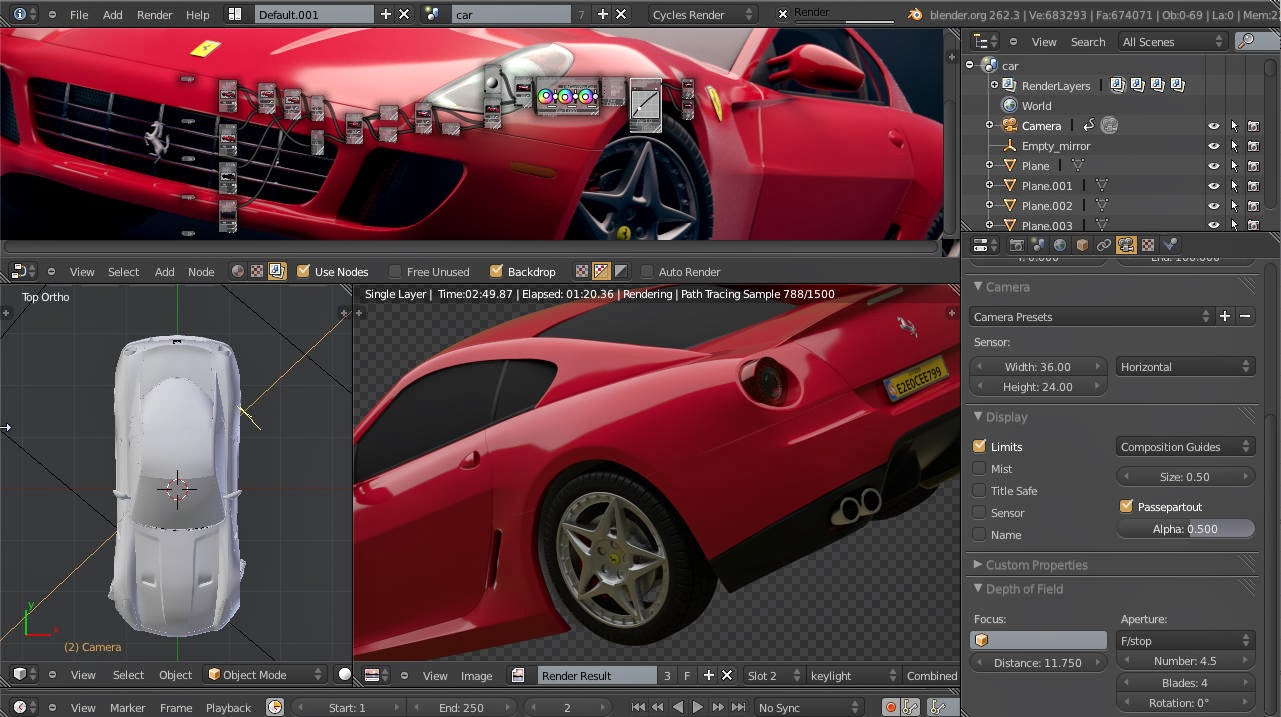The height and width of the screenshot is (717, 1281).
Task: Open the Camera data properties tab
Action: coord(1126,245)
